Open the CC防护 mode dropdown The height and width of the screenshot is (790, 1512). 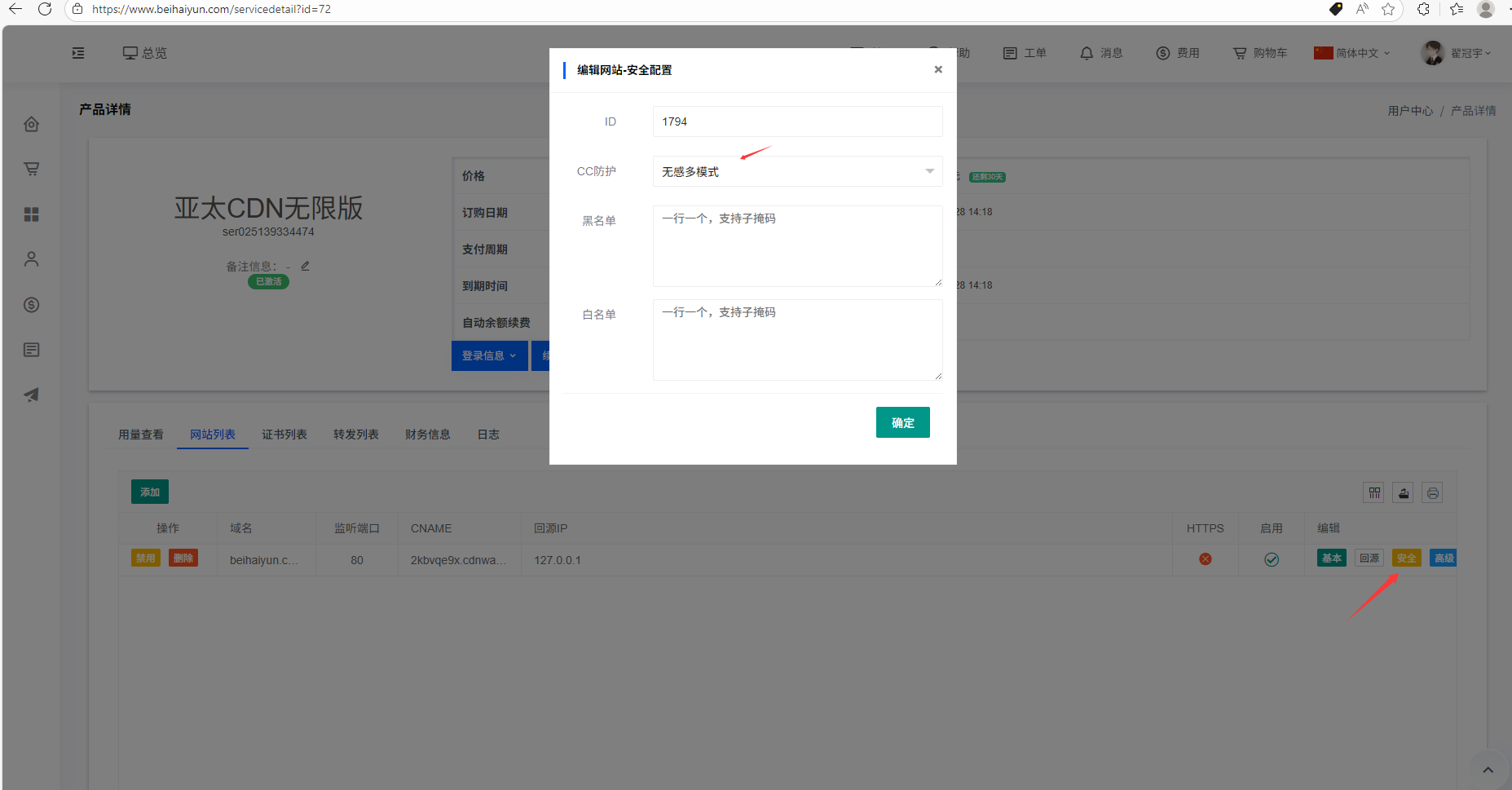click(x=796, y=171)
